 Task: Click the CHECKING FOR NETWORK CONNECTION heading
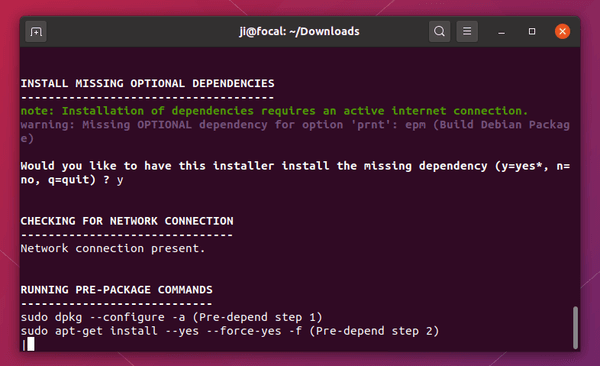127,221
